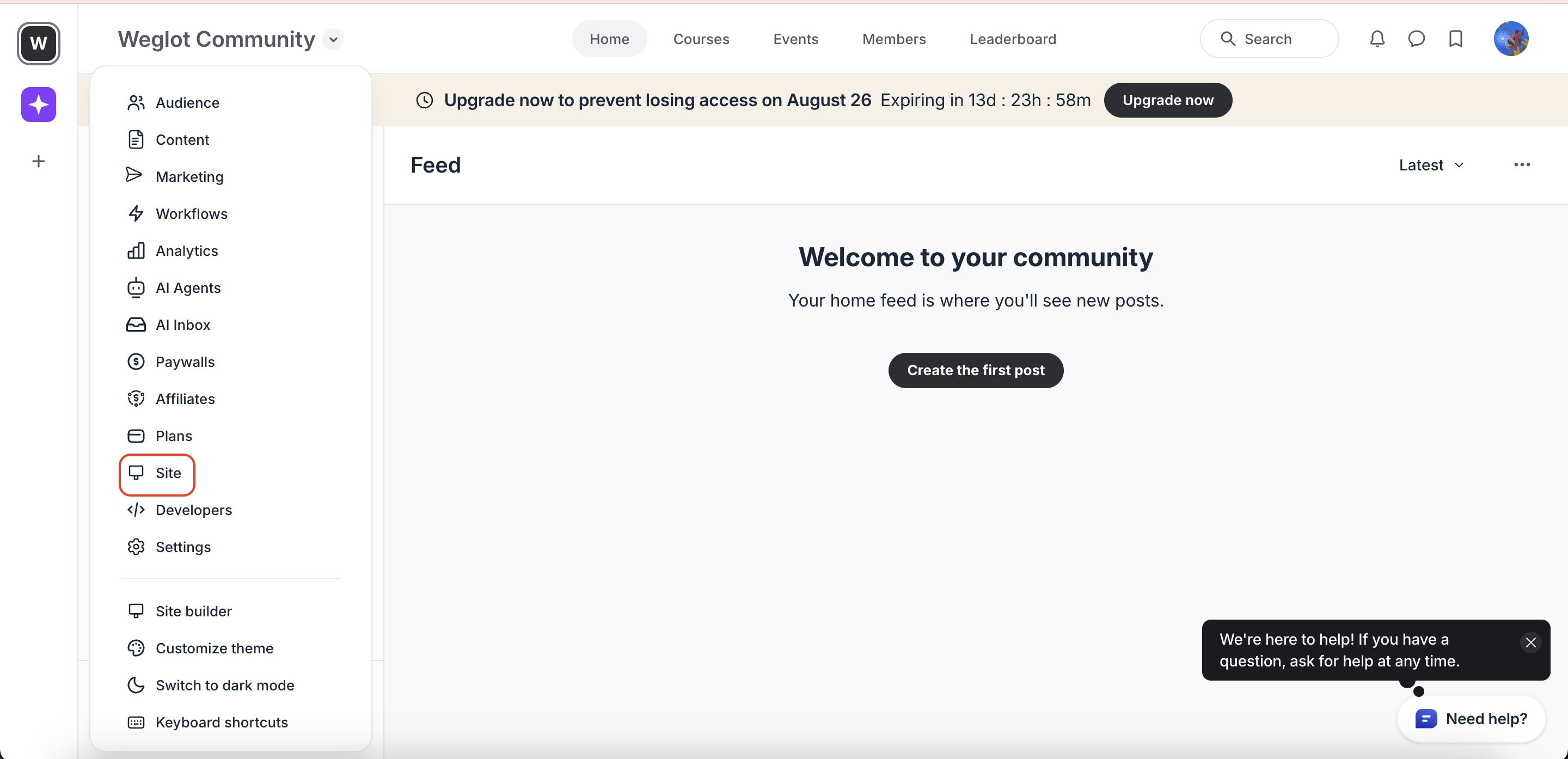Screen dimensions: 1568x759
Task: Click the Keyboard shortcuts keyboard icon
Action: pyautogui.click(x=136, y=723)
